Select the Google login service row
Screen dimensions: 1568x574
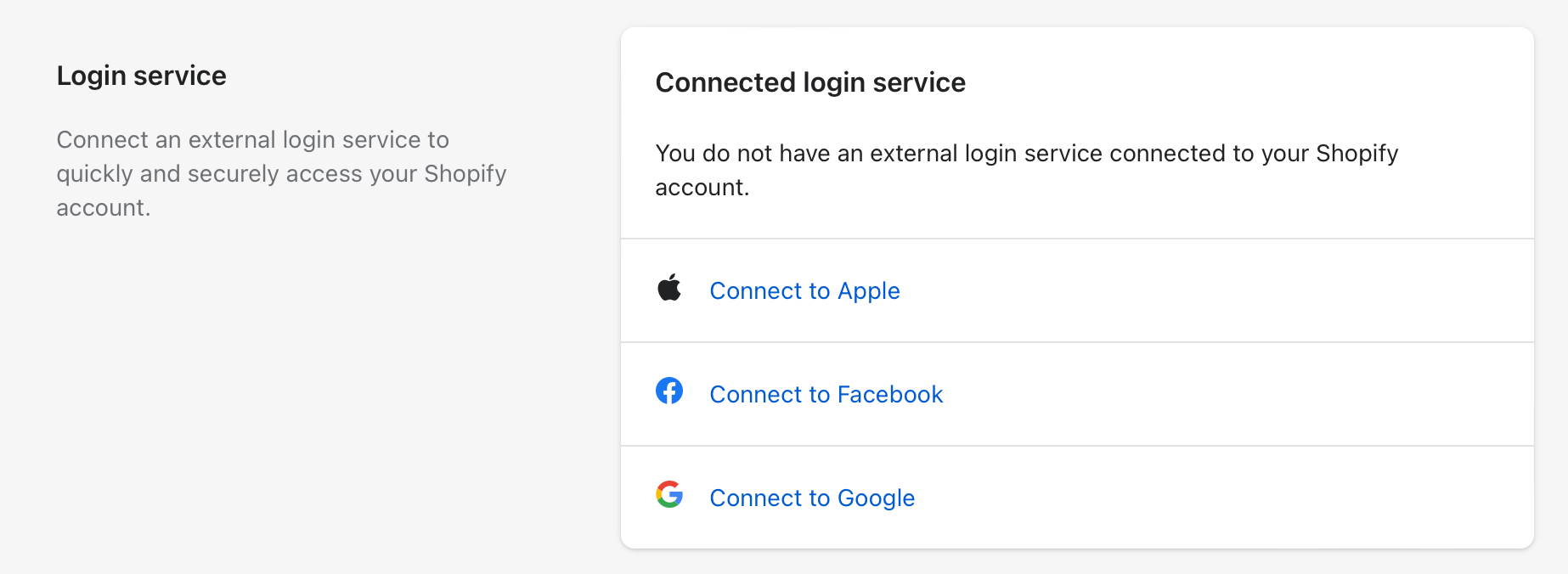pyautogui.click(x=1078, y=497)
